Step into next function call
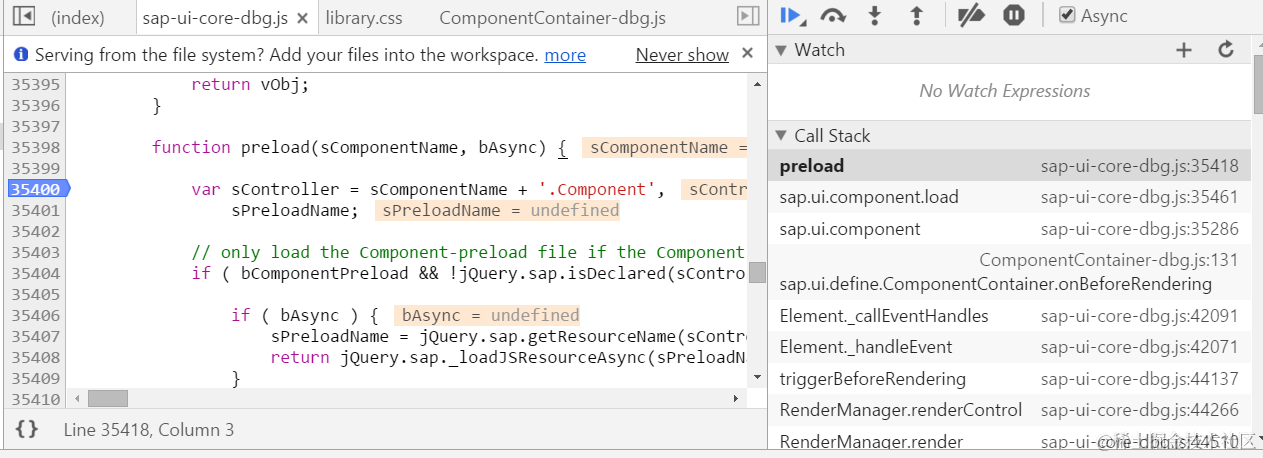The height and width of the screenshot is (458, 1263). pyautogui.click(x=875, y=15)
